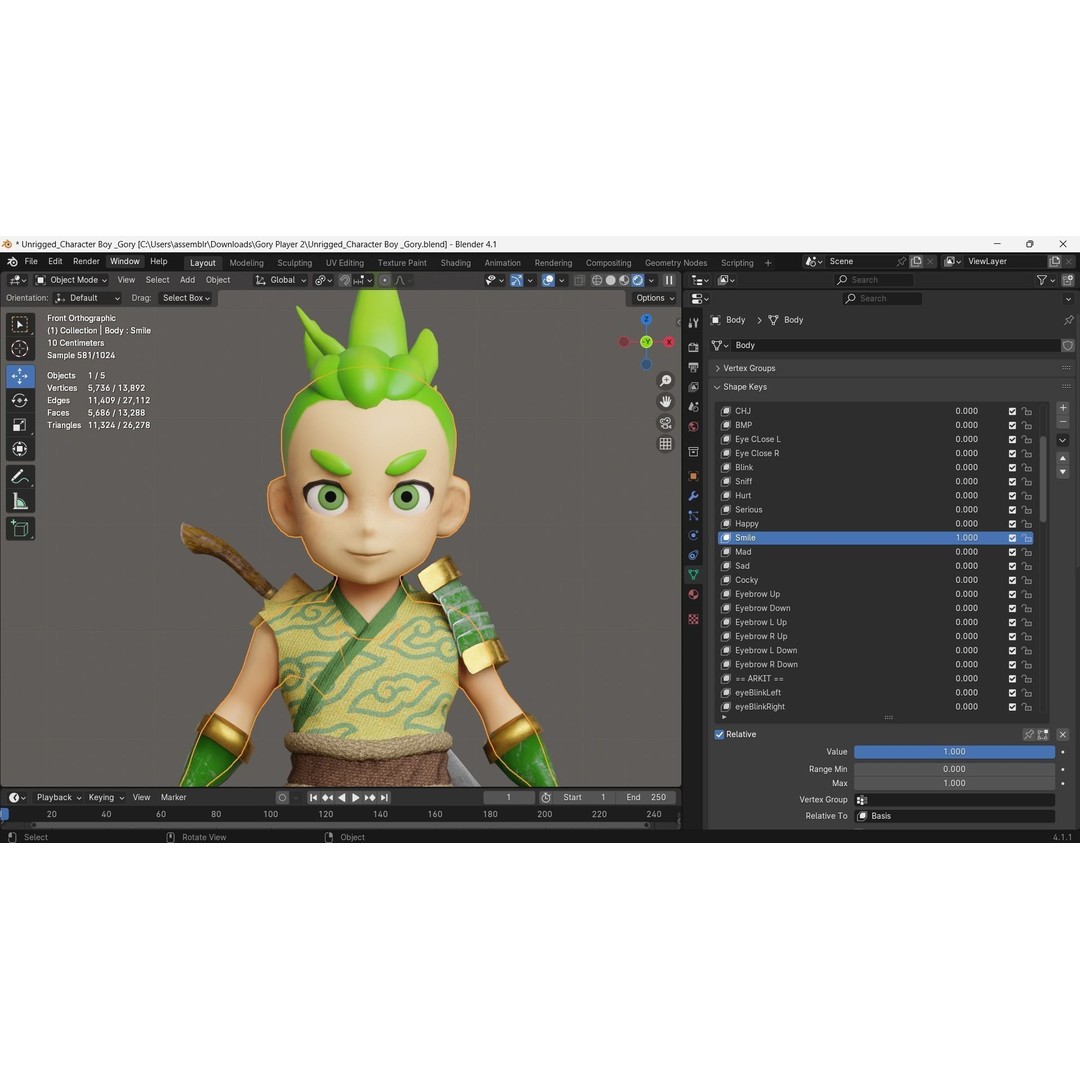This screenshot has height=1080, width=1080.
Task: Click the Range Min field
Action: (954, 769)
